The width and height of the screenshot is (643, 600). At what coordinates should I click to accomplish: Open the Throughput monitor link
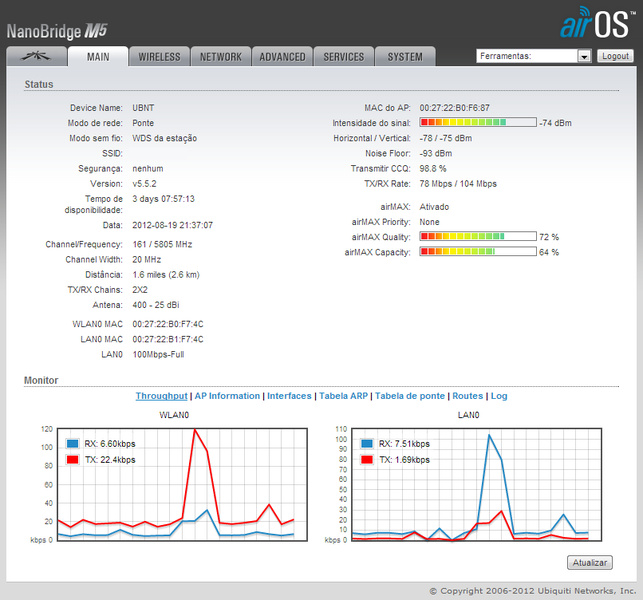162,396
